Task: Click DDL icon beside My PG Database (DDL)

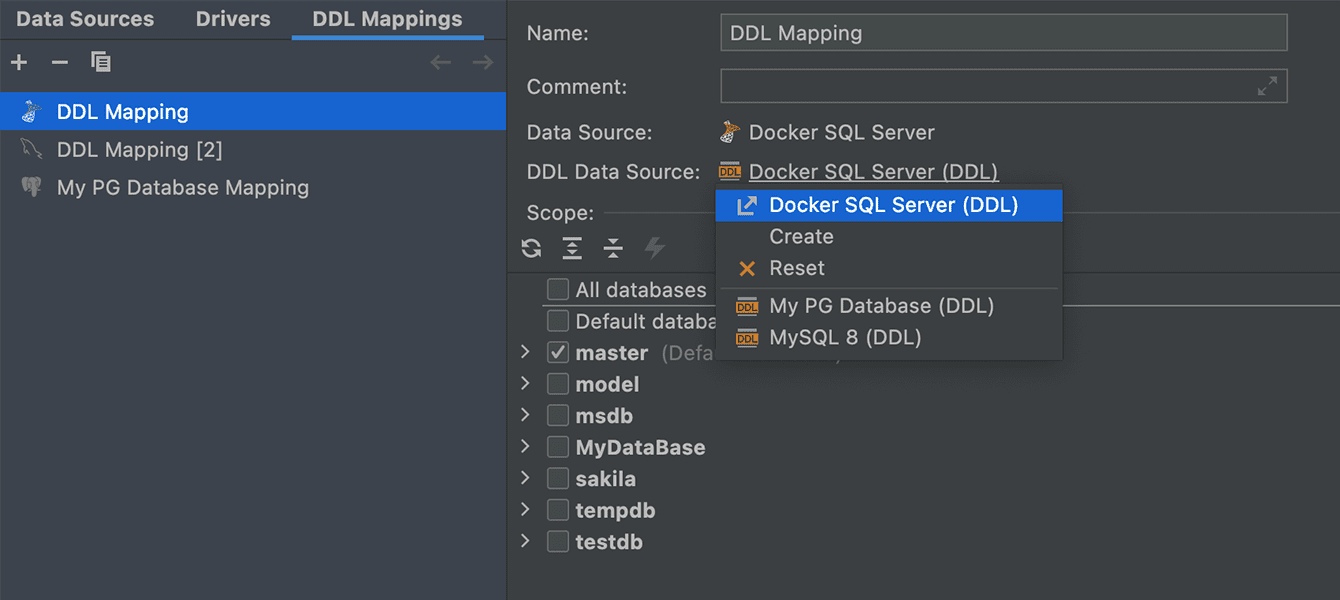Action: pyautogui.click(x=747, y=306)
